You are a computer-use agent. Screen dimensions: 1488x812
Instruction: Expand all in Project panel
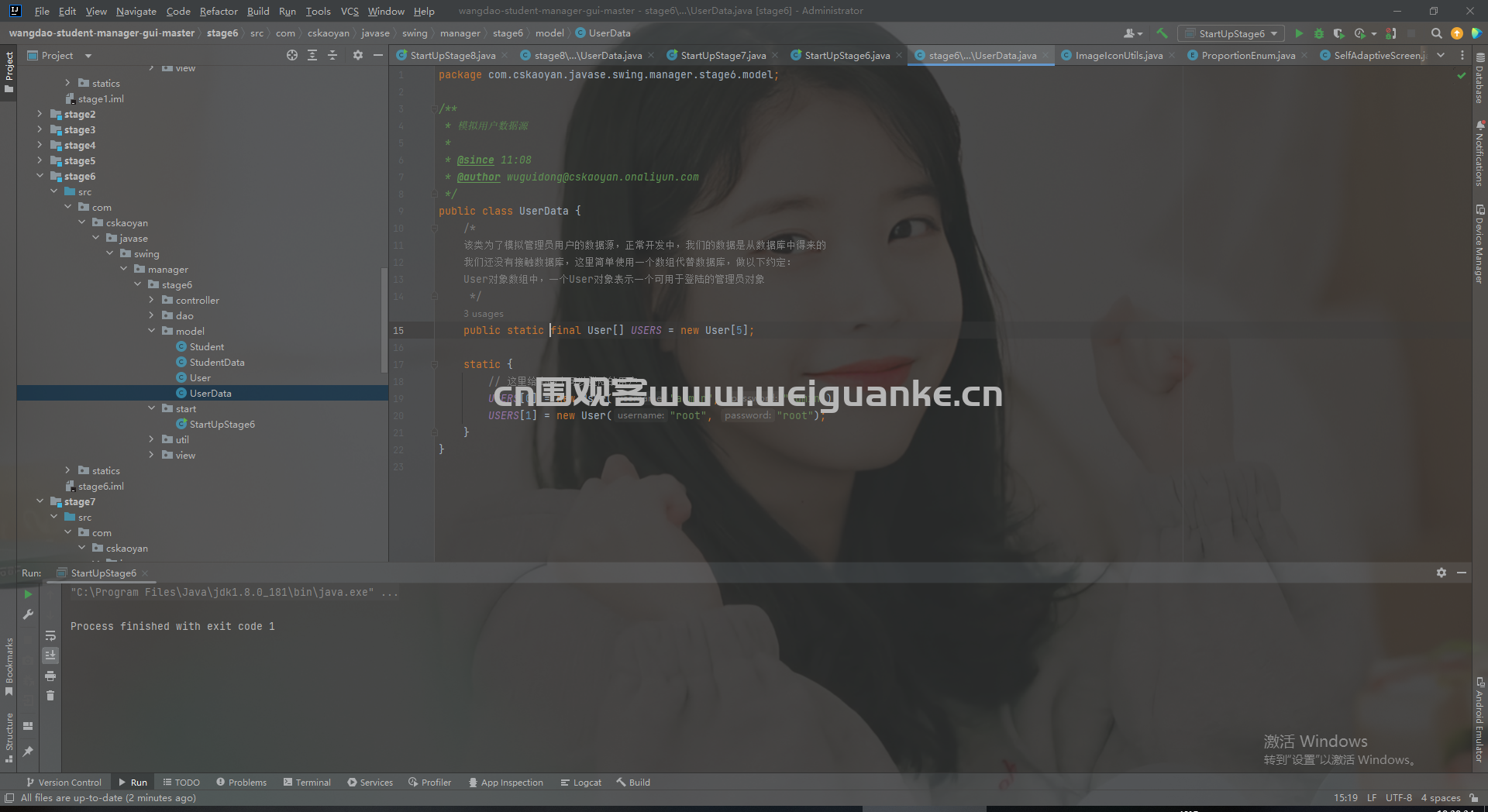(312, 55)
